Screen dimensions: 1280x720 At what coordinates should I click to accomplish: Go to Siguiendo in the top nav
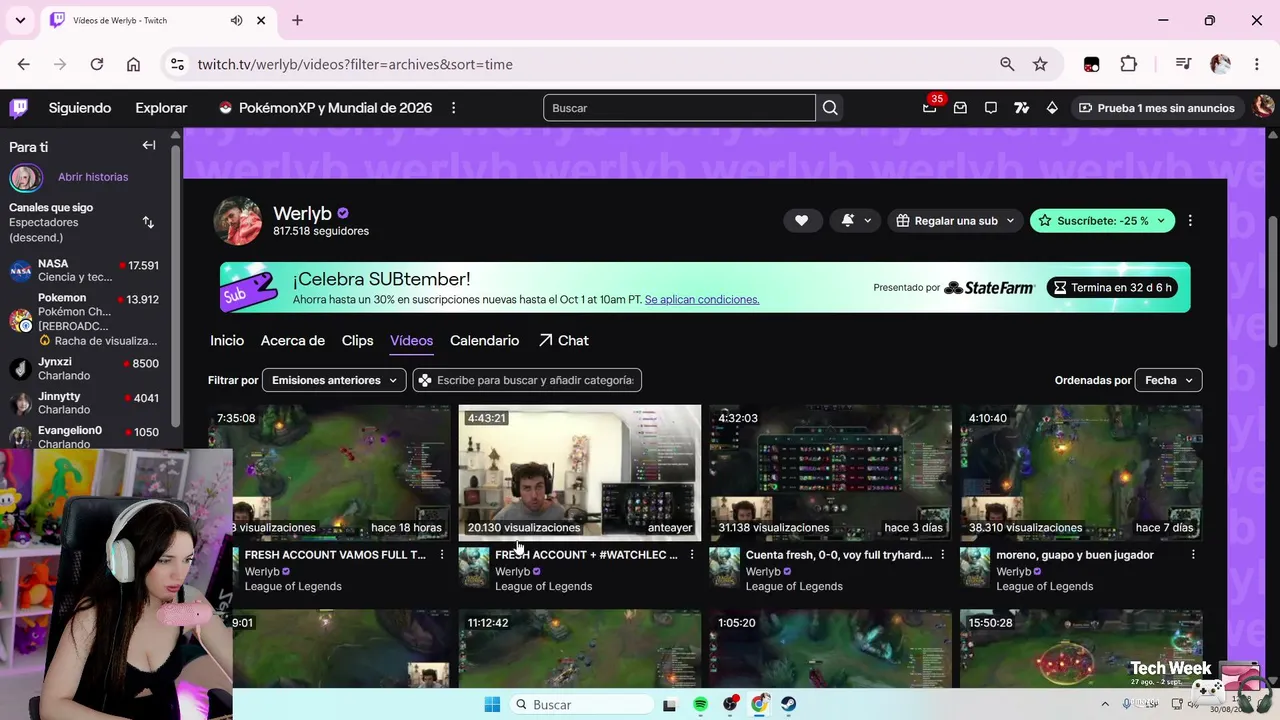pos(80,107)
